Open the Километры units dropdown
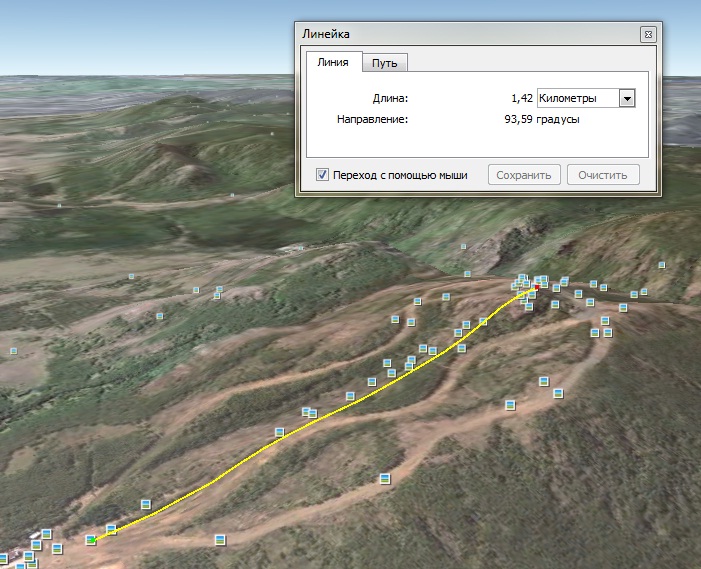This screenshot has height=569, width=701. 586,98
